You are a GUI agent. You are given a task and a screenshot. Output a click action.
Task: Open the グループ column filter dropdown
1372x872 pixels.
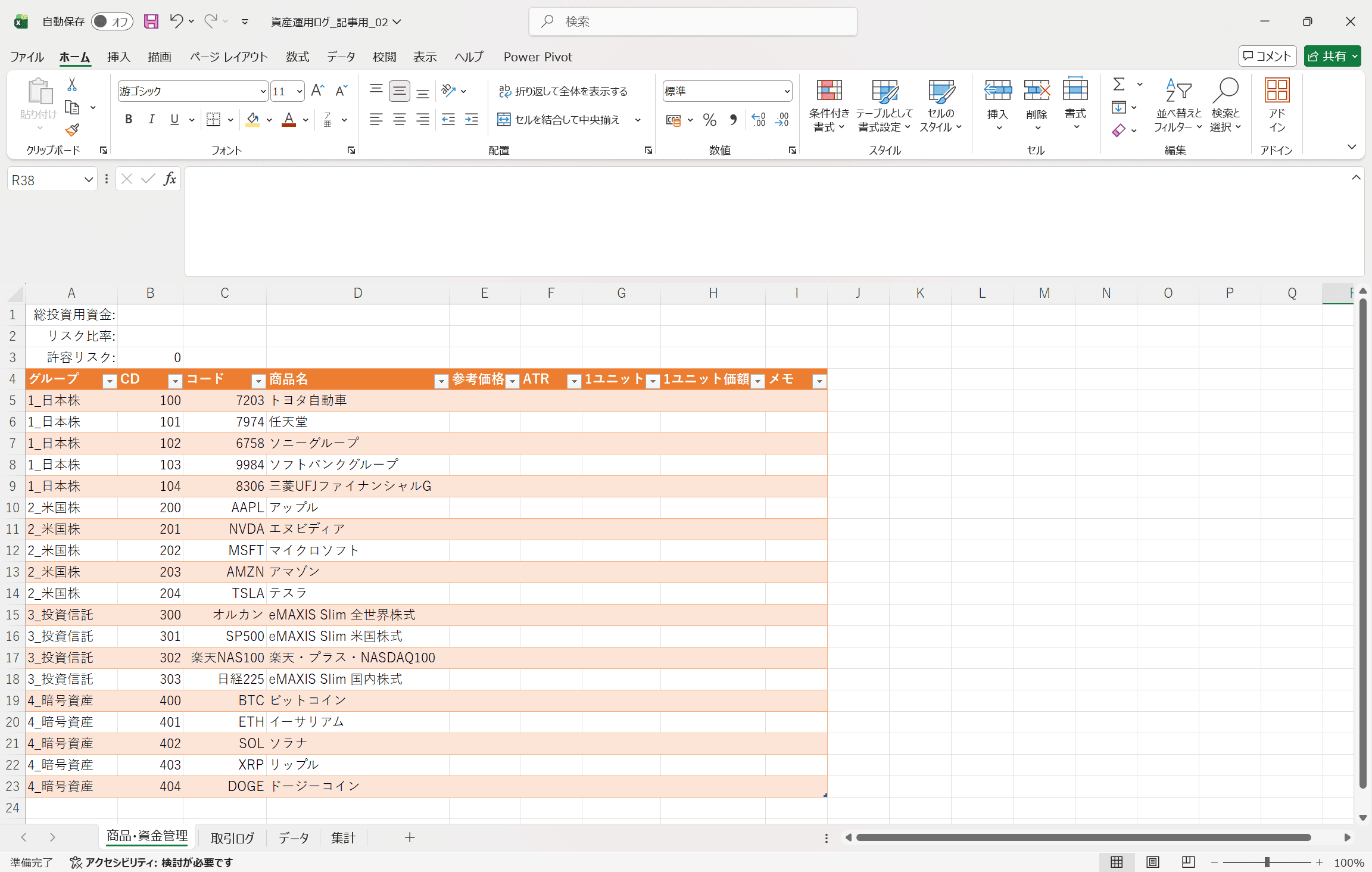110,381
